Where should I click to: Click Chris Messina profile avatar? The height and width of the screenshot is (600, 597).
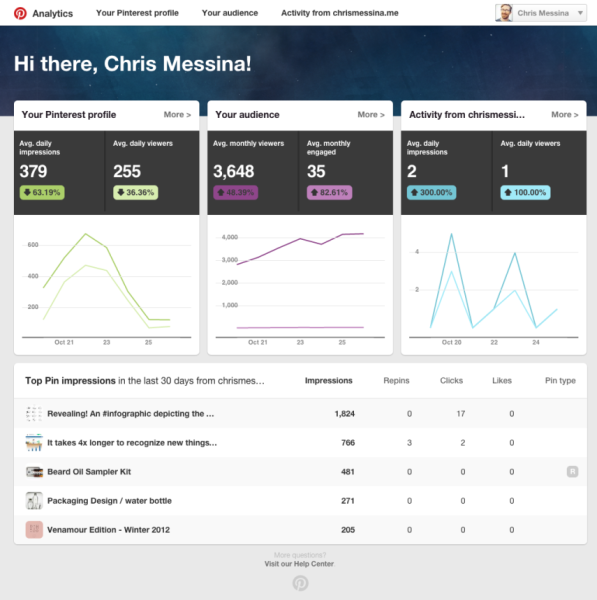(x=504, y=13)
